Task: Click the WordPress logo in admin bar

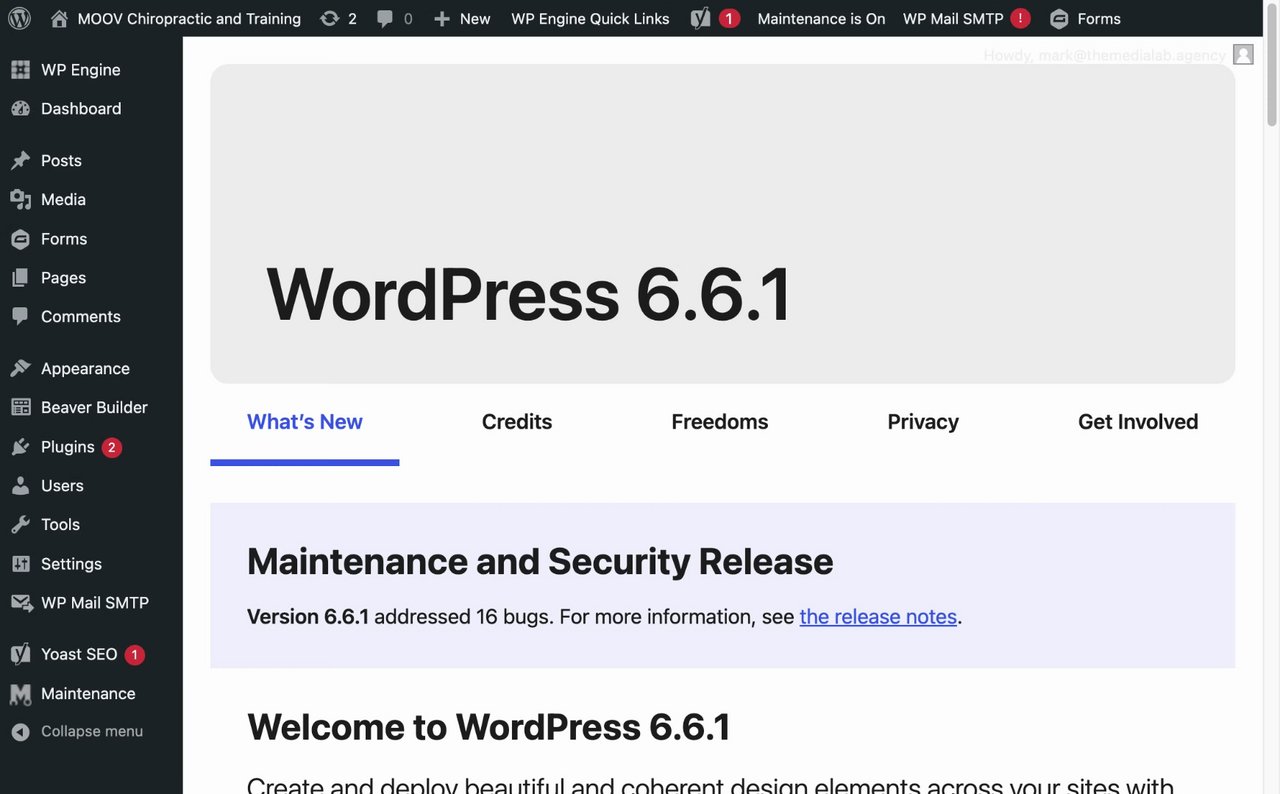Action: 20,18
